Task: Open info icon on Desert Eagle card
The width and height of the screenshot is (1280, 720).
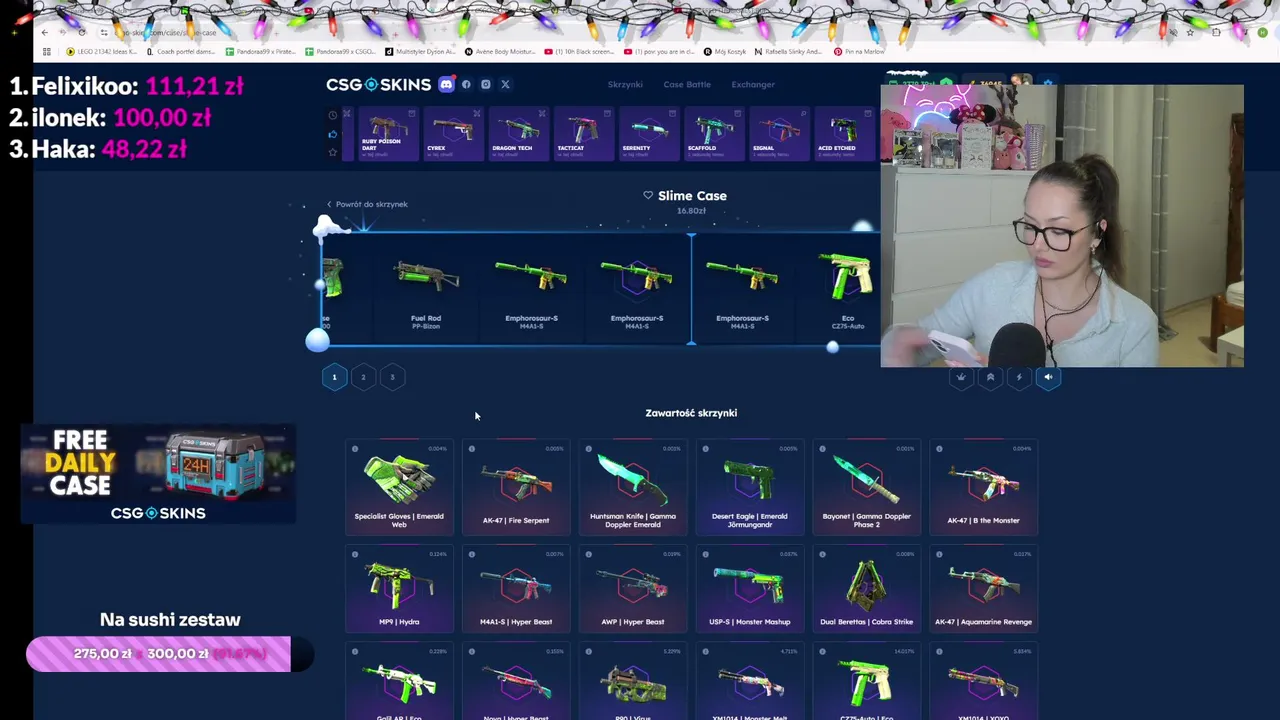Action: click(706, 449)
